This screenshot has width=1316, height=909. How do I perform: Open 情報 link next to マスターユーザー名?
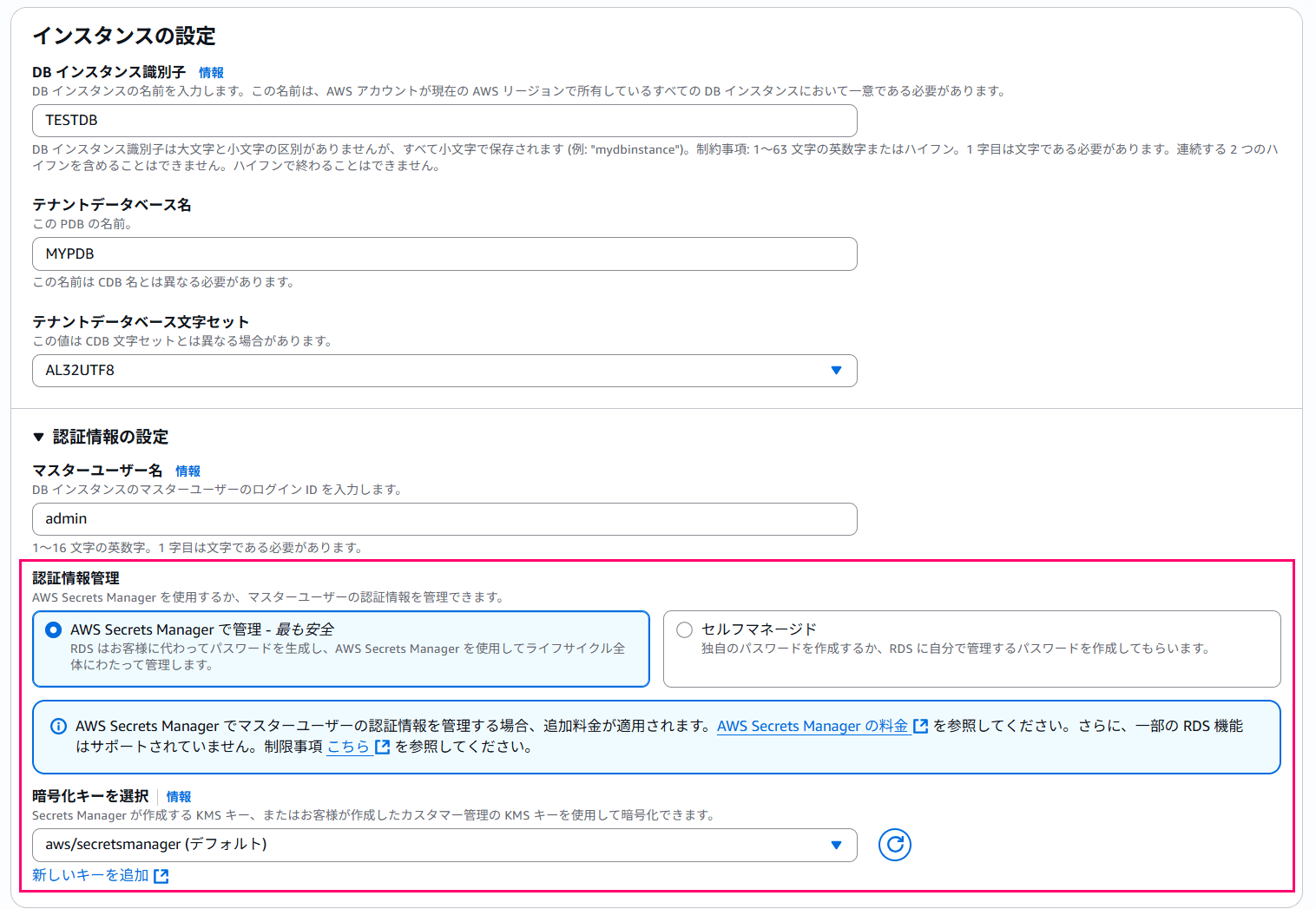click(188, 471)
